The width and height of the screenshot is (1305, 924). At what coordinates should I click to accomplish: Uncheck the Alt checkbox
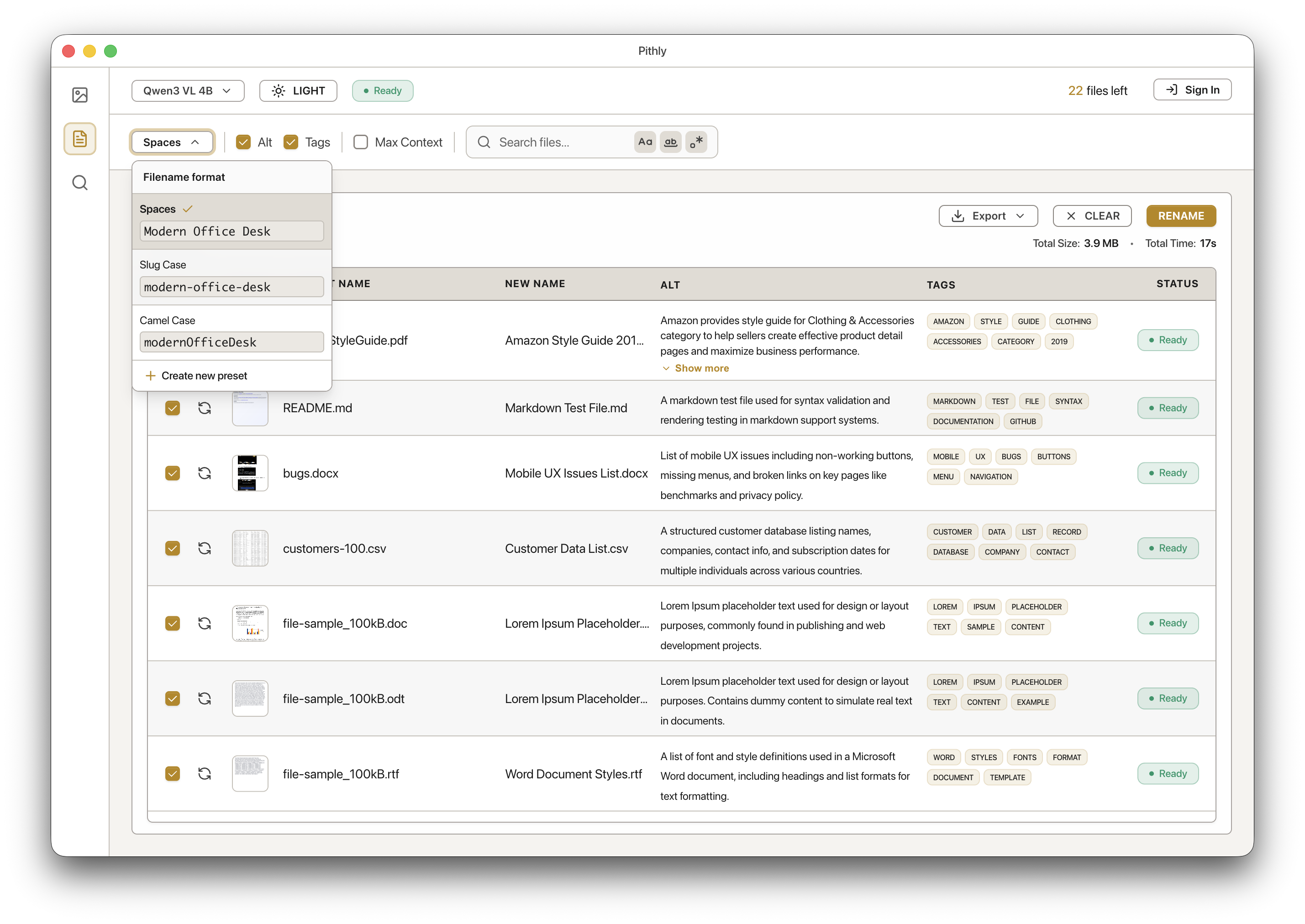pyautogui.click(x=243, y=142)
